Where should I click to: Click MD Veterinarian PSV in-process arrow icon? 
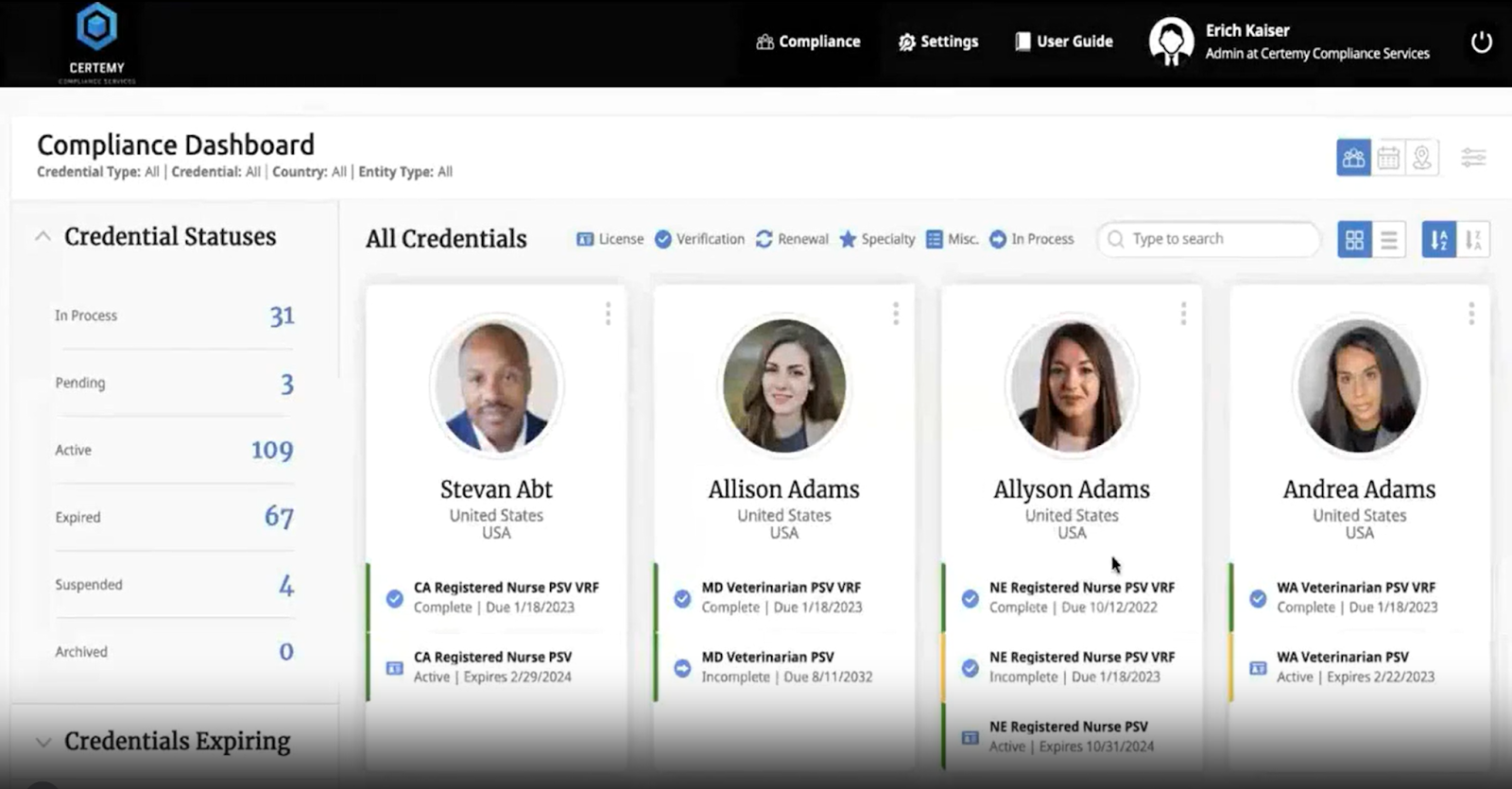(x=682, y=668)
